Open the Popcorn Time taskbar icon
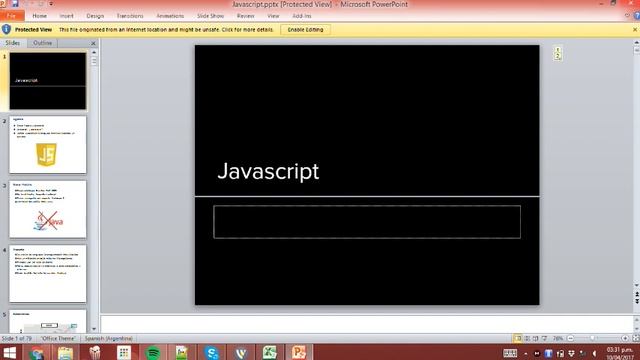Viewport: 640px width, 360px height. coord(95,352)
